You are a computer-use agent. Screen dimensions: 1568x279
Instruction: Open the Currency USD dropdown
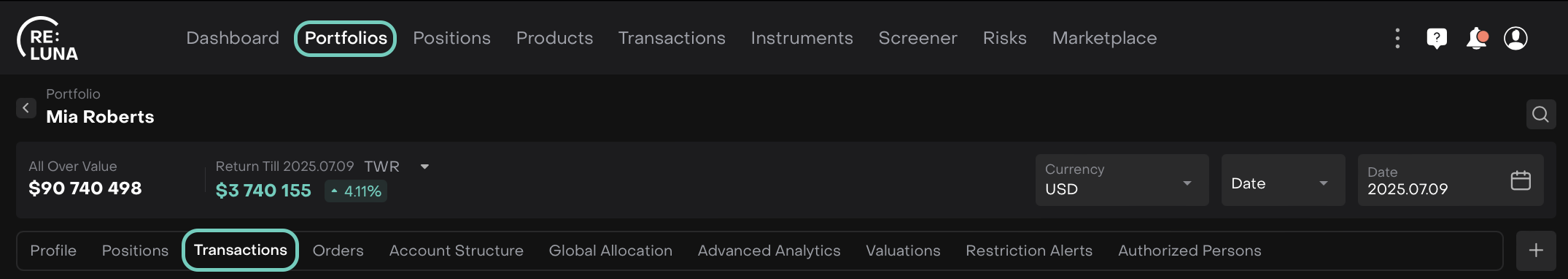(1122, 180)
